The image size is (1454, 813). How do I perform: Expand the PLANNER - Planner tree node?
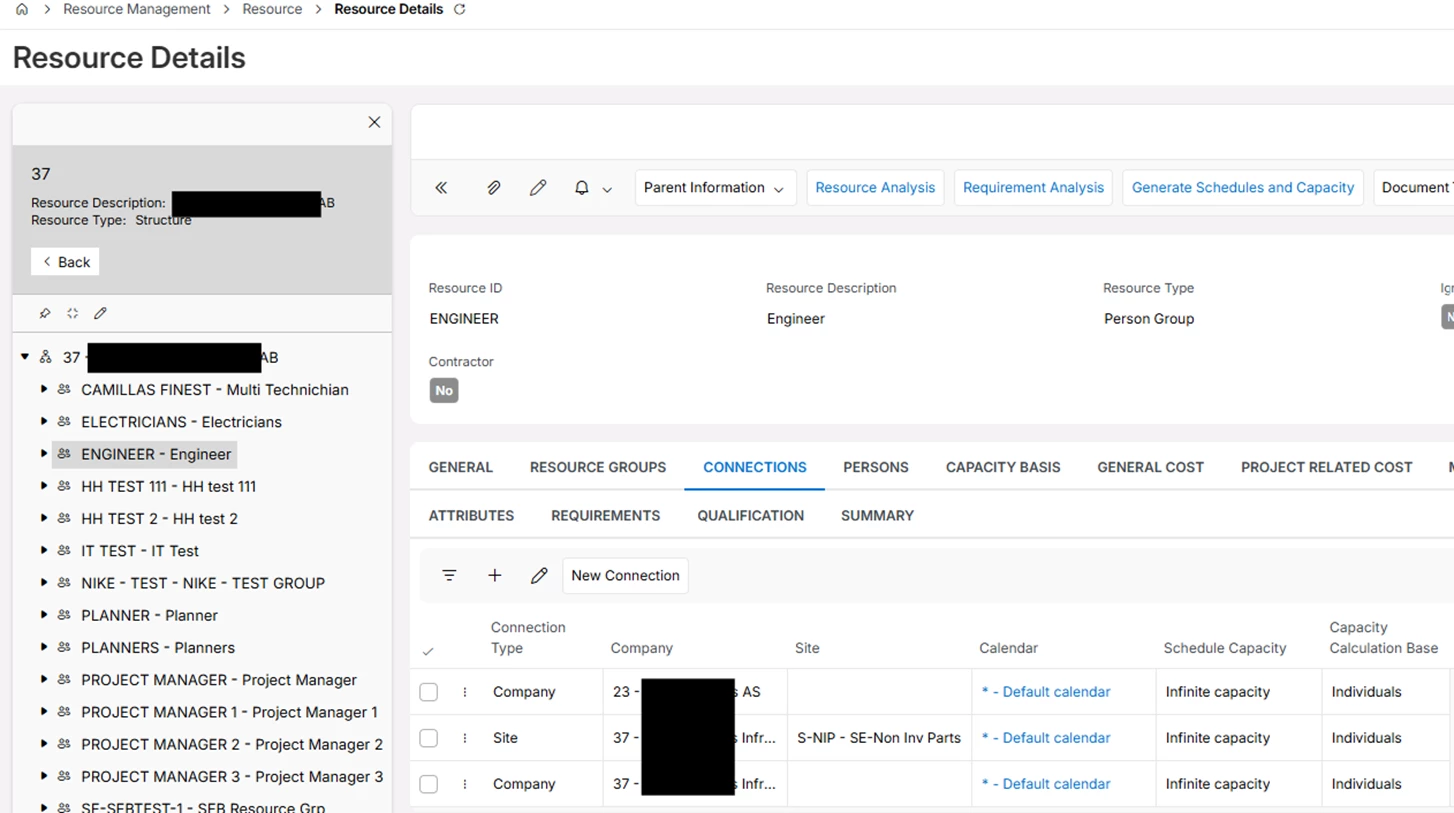tap(44, 615)
